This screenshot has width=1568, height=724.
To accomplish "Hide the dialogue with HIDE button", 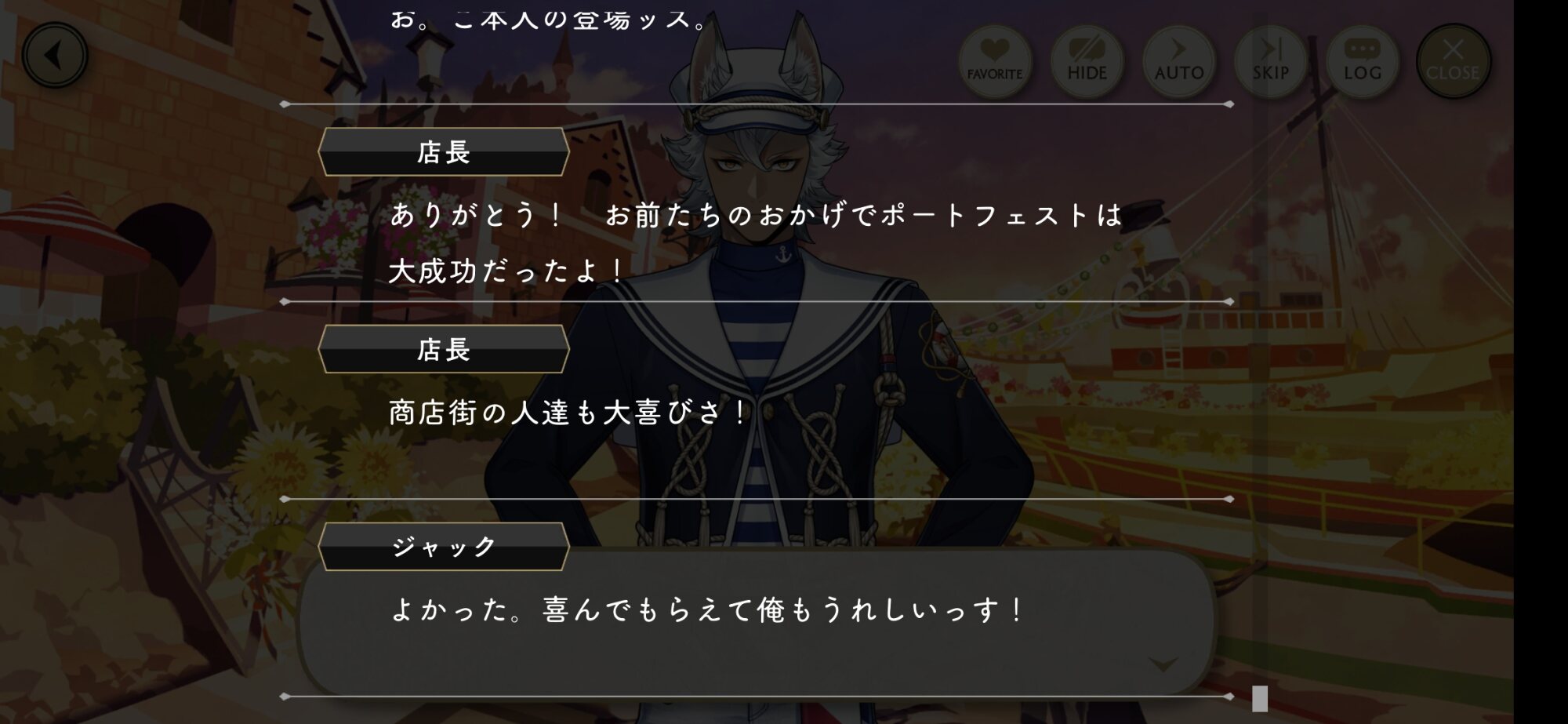I will [x=1087, y=60].
